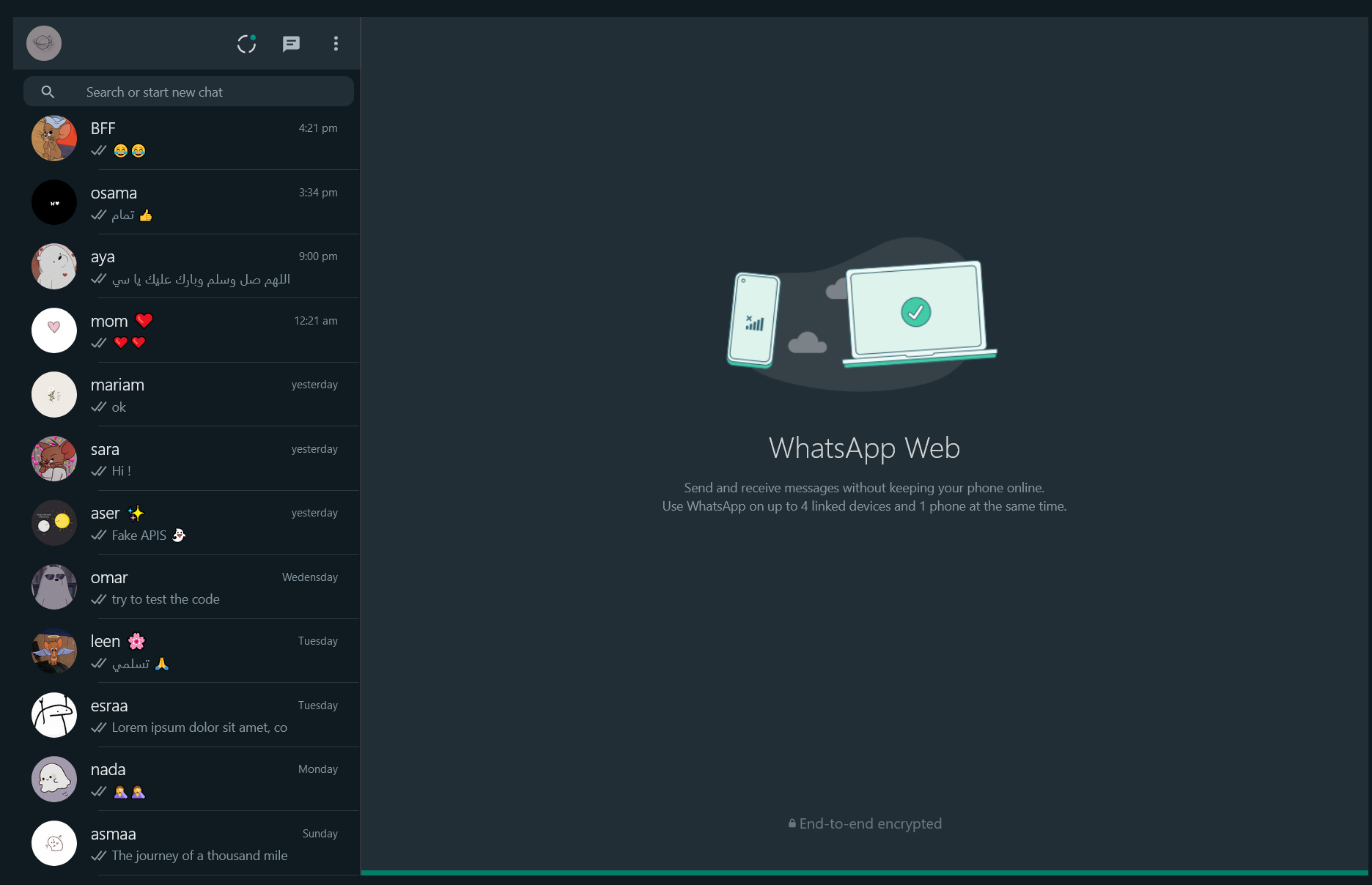Screen dimensions: 1372x885
Task: Click the padlock icon near End-to-end encrypted
Action: tap(792, 823)
